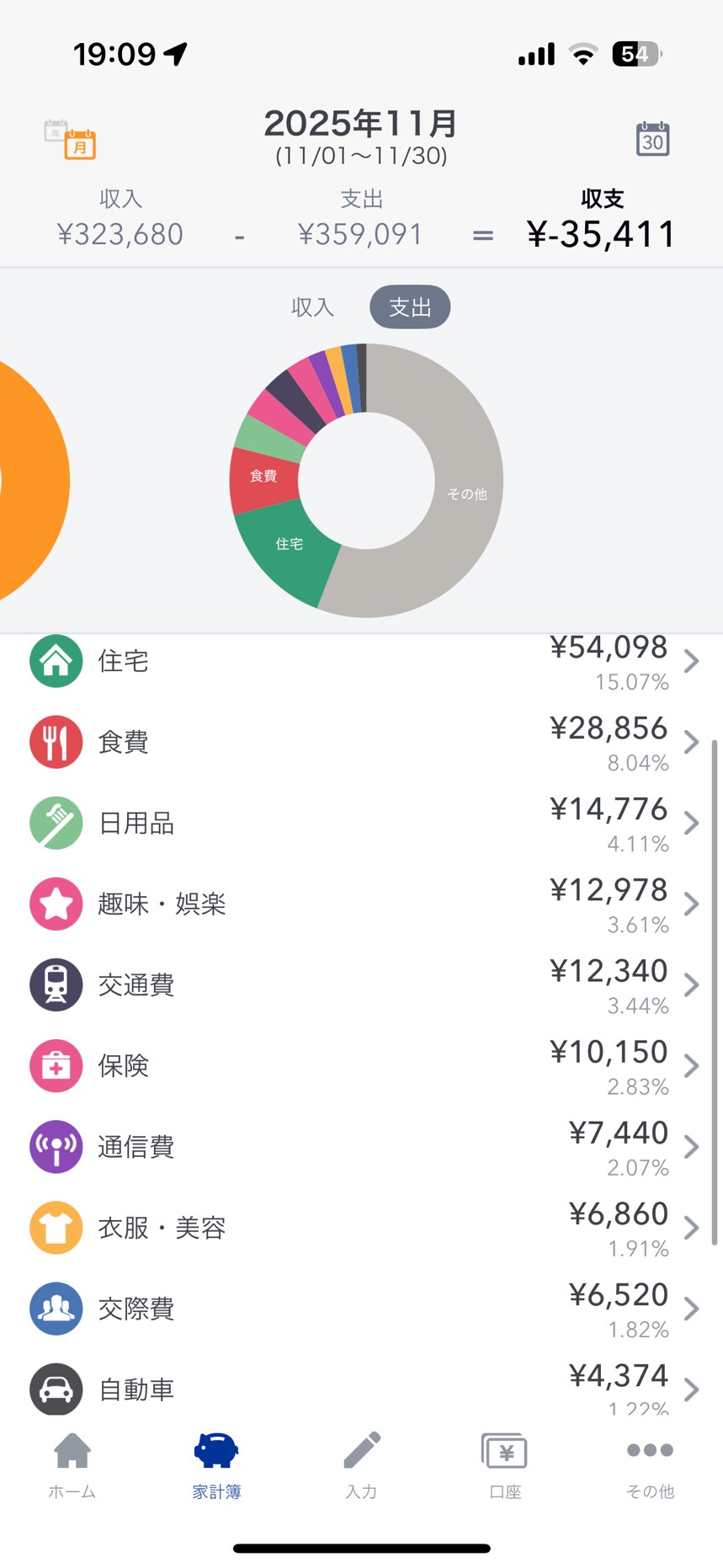Viewport: 723px width, 1568px height.
Task: Open the 入力 pencil tab
Action: point(362,1465)
